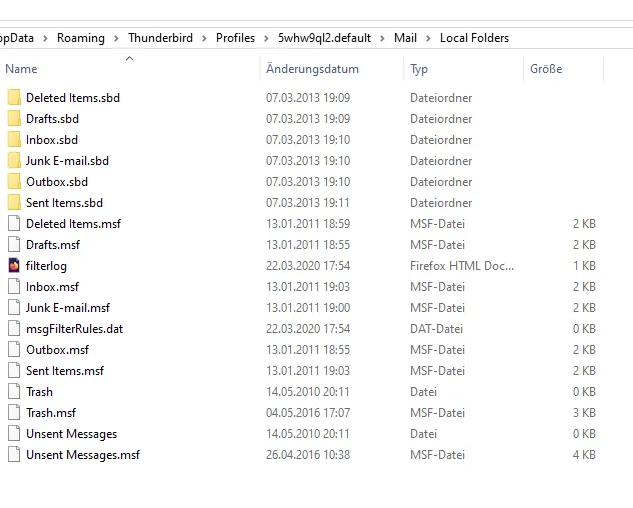
Task: Click the Unsent Messages file icon
Action: (x=14, y=434)
